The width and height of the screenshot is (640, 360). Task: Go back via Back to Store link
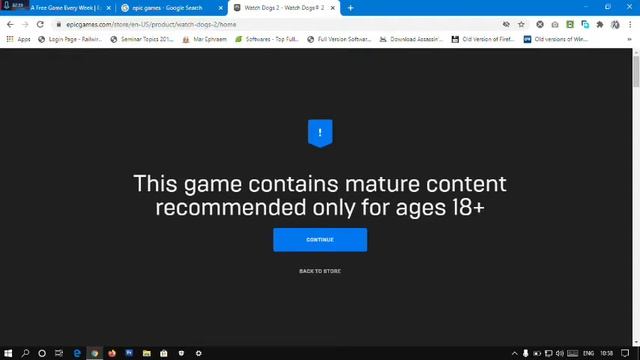[320, 271]
